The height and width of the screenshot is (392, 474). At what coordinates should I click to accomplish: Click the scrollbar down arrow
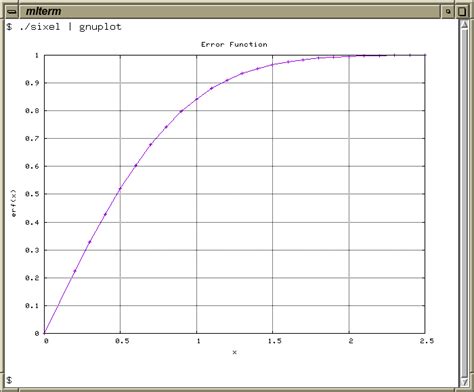pos(464,382)
